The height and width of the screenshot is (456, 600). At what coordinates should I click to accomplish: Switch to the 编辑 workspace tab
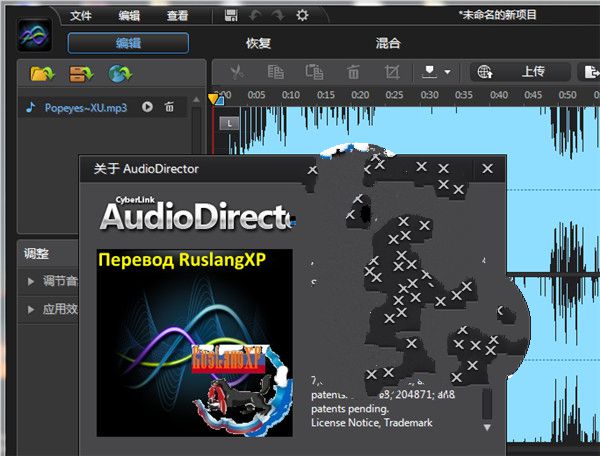128,43
